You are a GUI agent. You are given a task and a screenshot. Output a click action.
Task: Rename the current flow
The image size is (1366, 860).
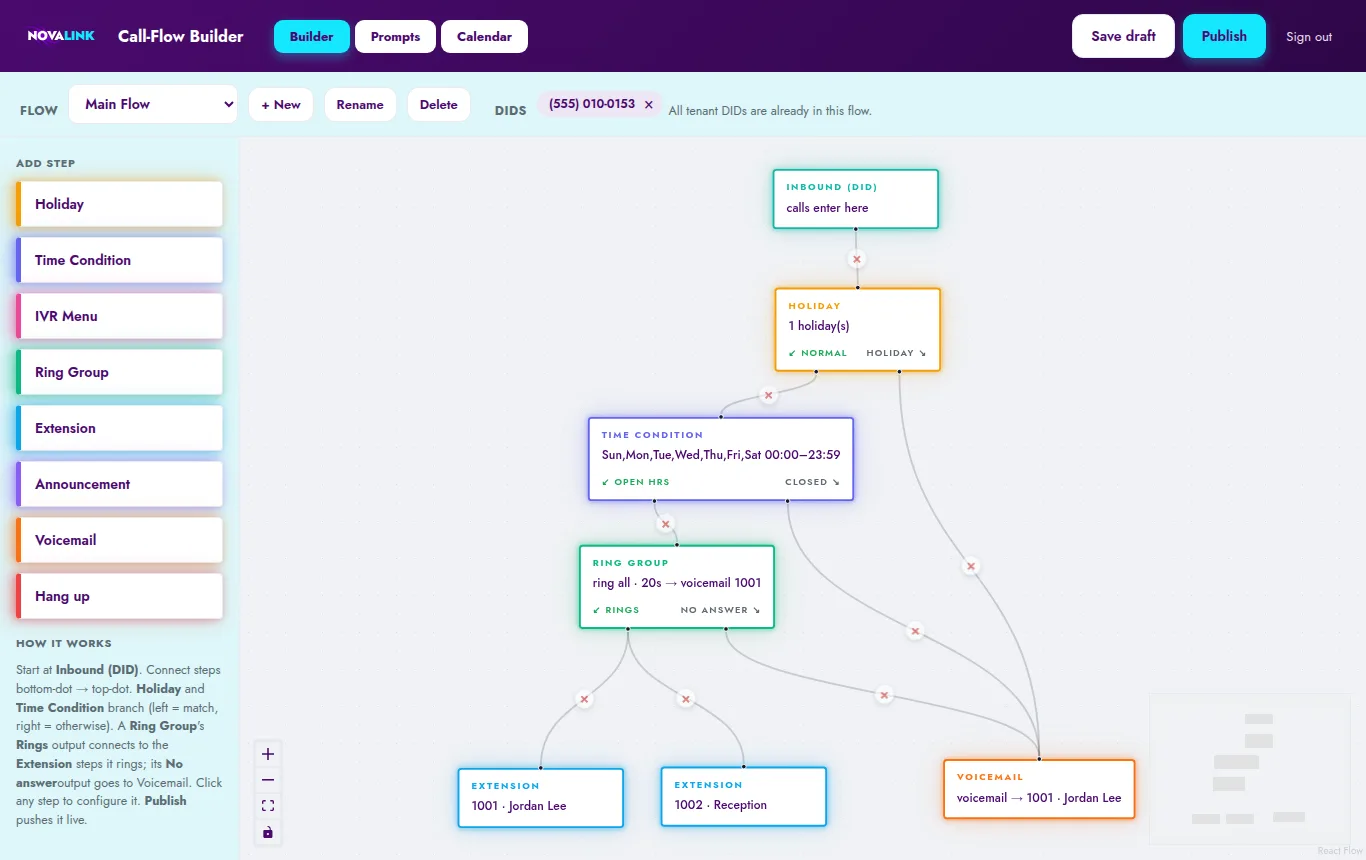point(360,104)
